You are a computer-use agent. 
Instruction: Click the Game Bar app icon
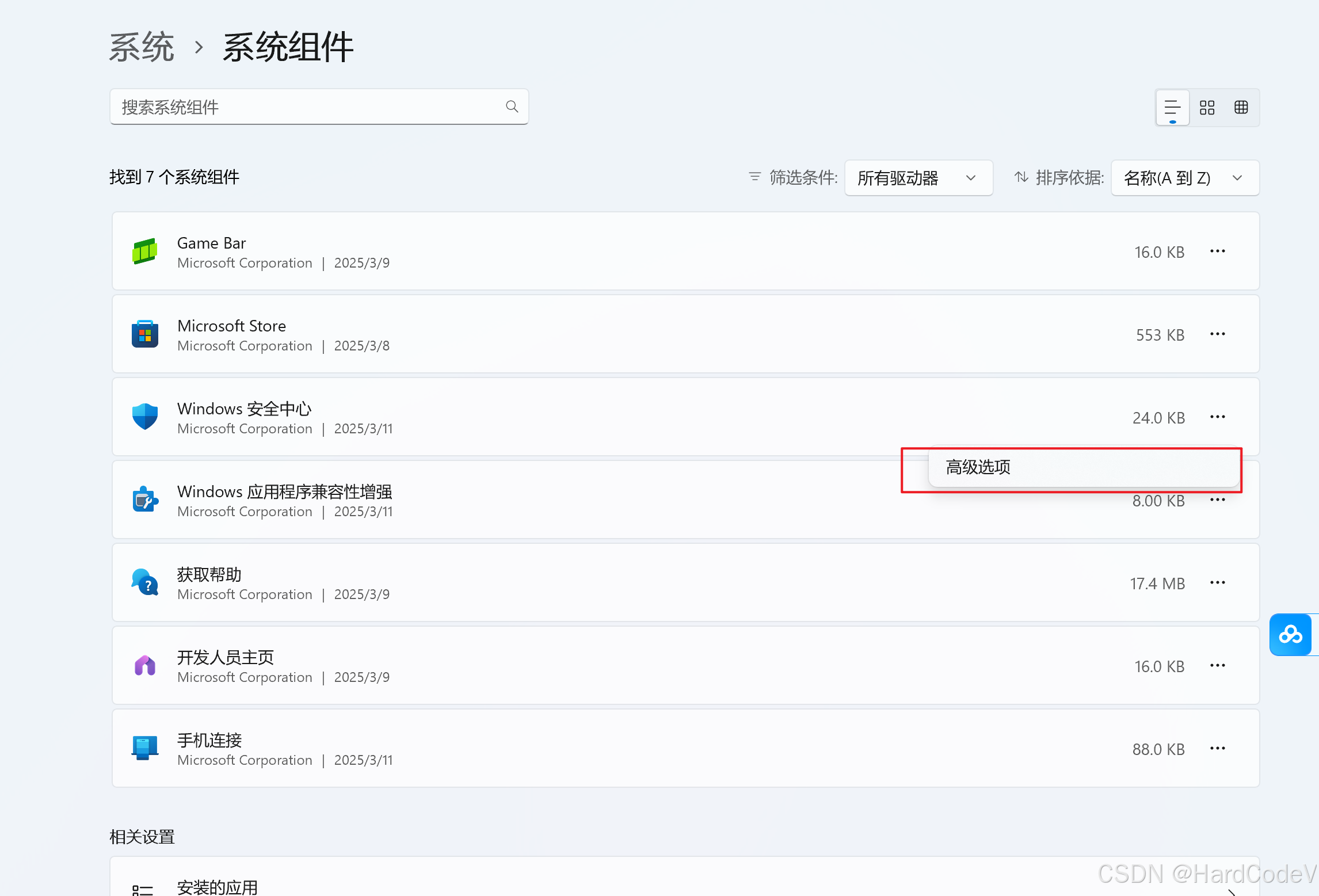tap(145, 251)
